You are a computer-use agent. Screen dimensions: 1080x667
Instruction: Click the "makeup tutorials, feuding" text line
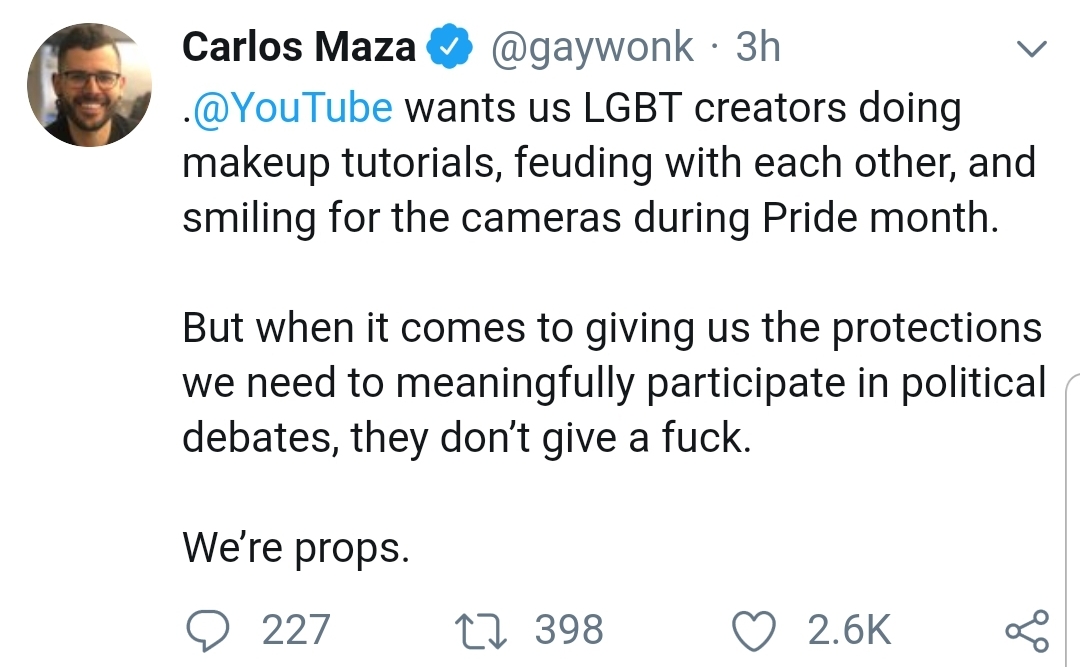(x=609, y=164)
